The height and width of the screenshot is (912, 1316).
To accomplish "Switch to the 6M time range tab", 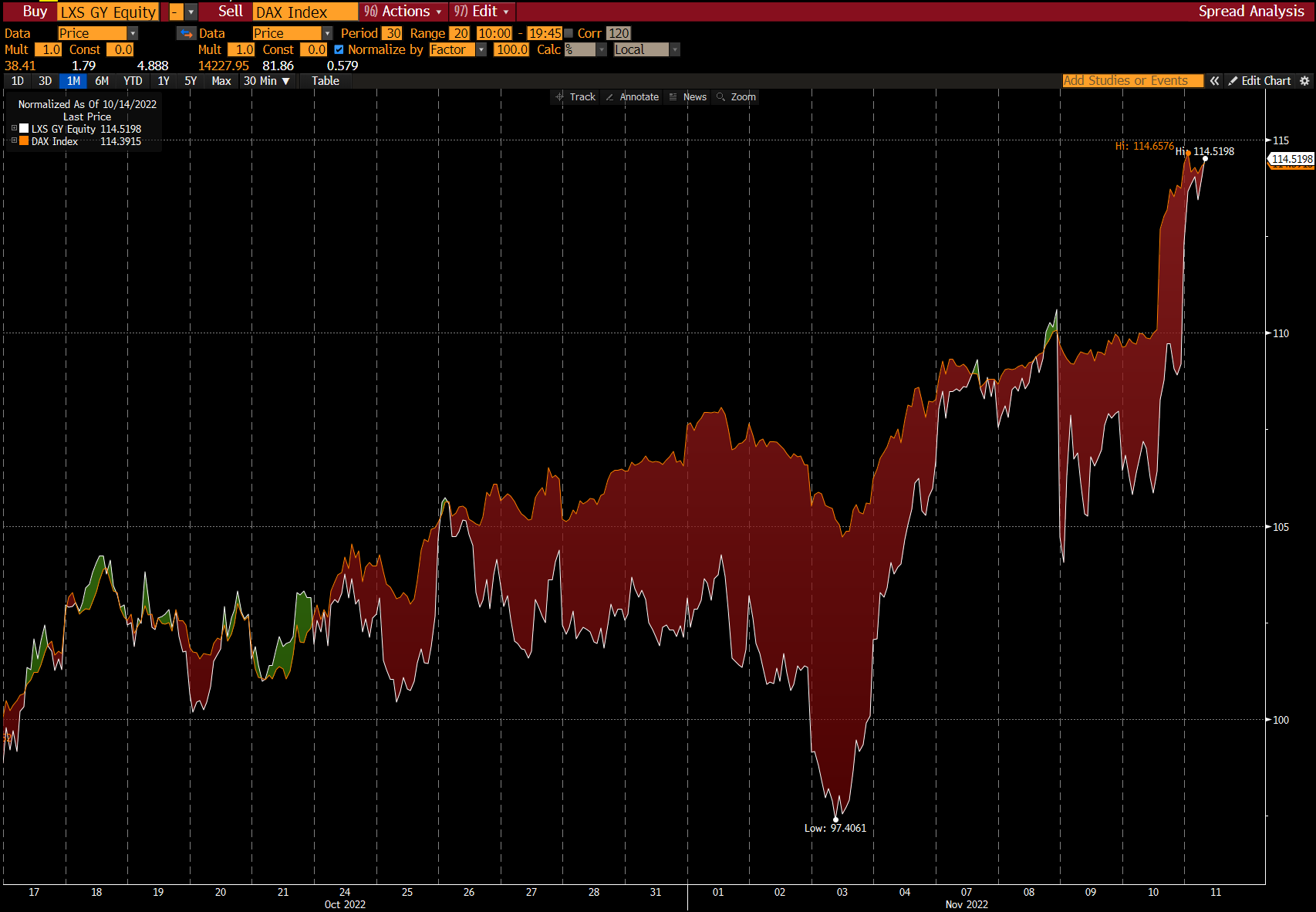I will [102, 81].
